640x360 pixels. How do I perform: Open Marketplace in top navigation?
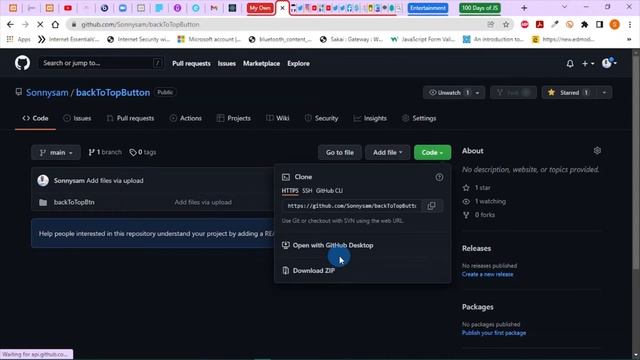(261, 63)
